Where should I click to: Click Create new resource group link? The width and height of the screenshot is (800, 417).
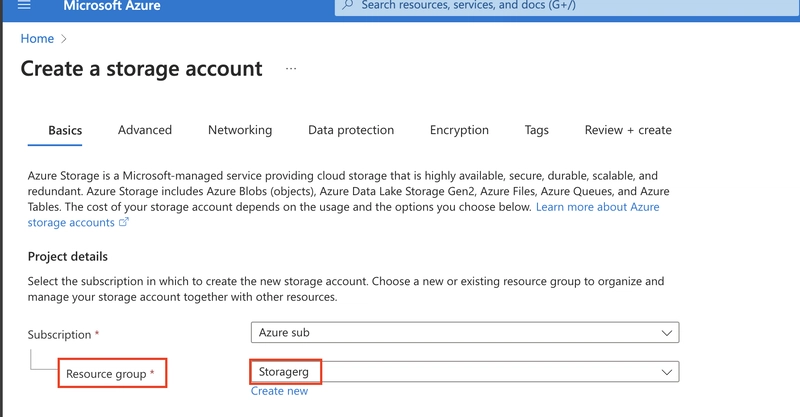[x=279, y=391]
